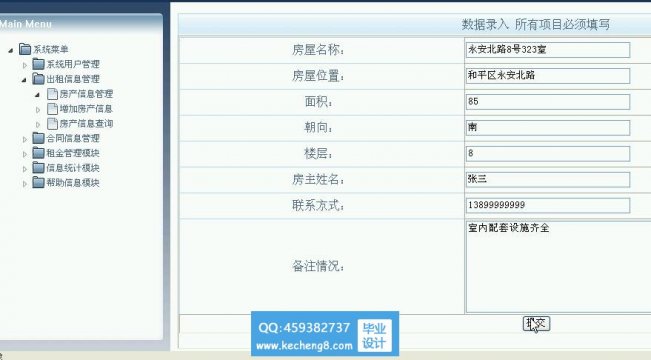651x360 pixels.
Task: Click the 备注情况 text area
Action: [x=558, y=267]
